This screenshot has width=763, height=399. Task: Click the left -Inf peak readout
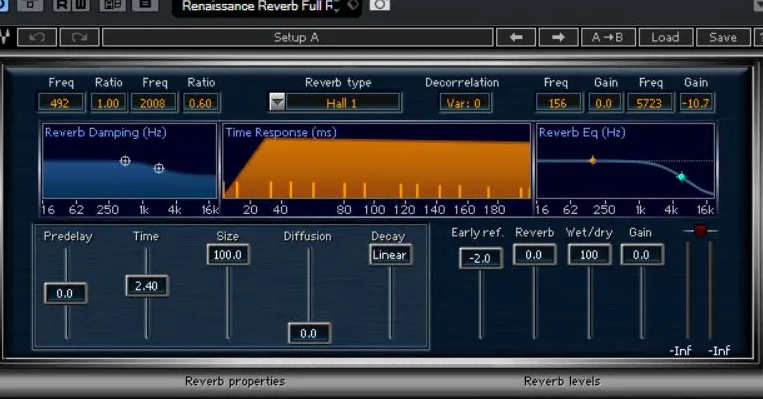point(681,350)
